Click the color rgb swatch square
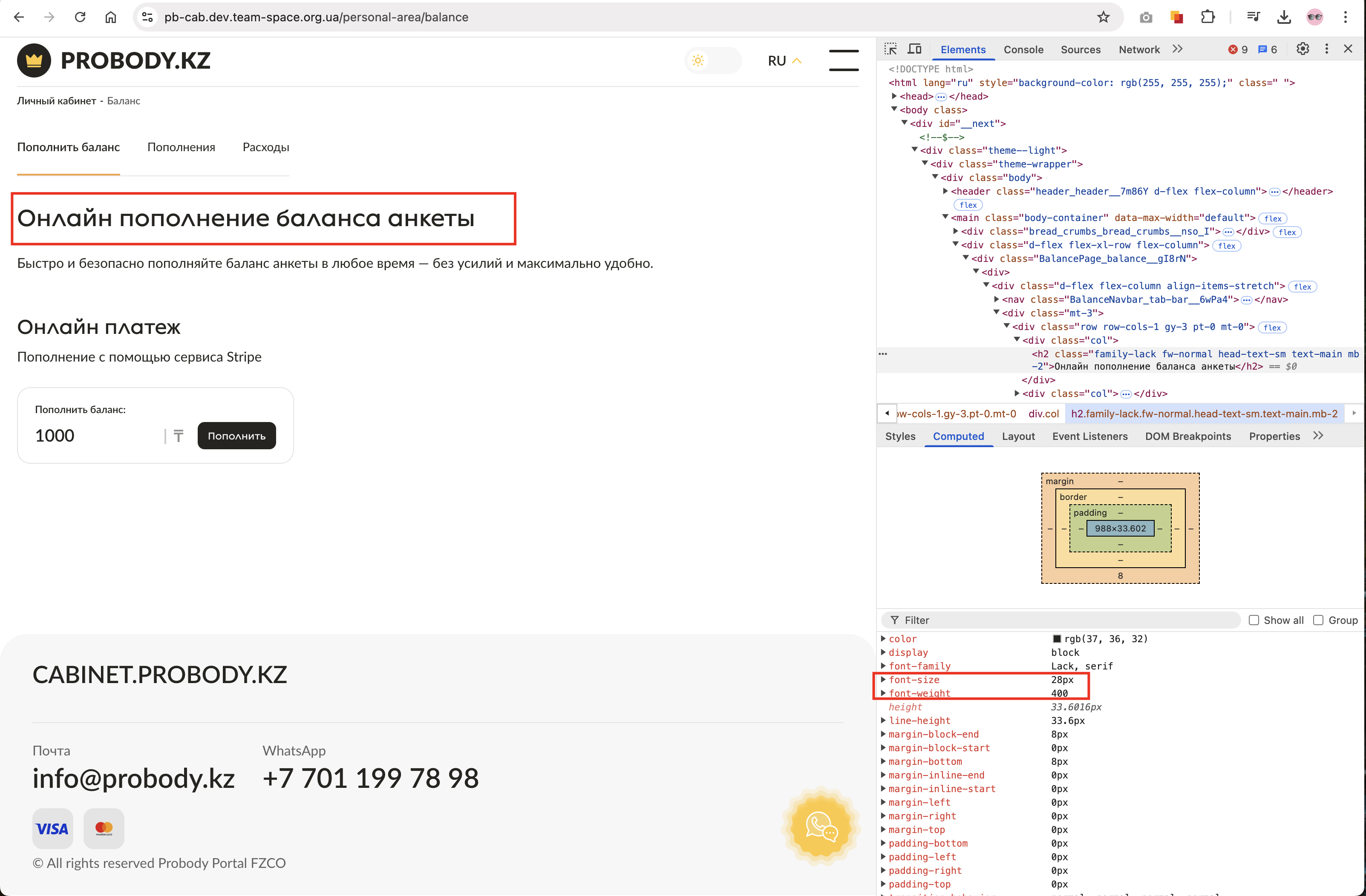 pos(1057,639)
